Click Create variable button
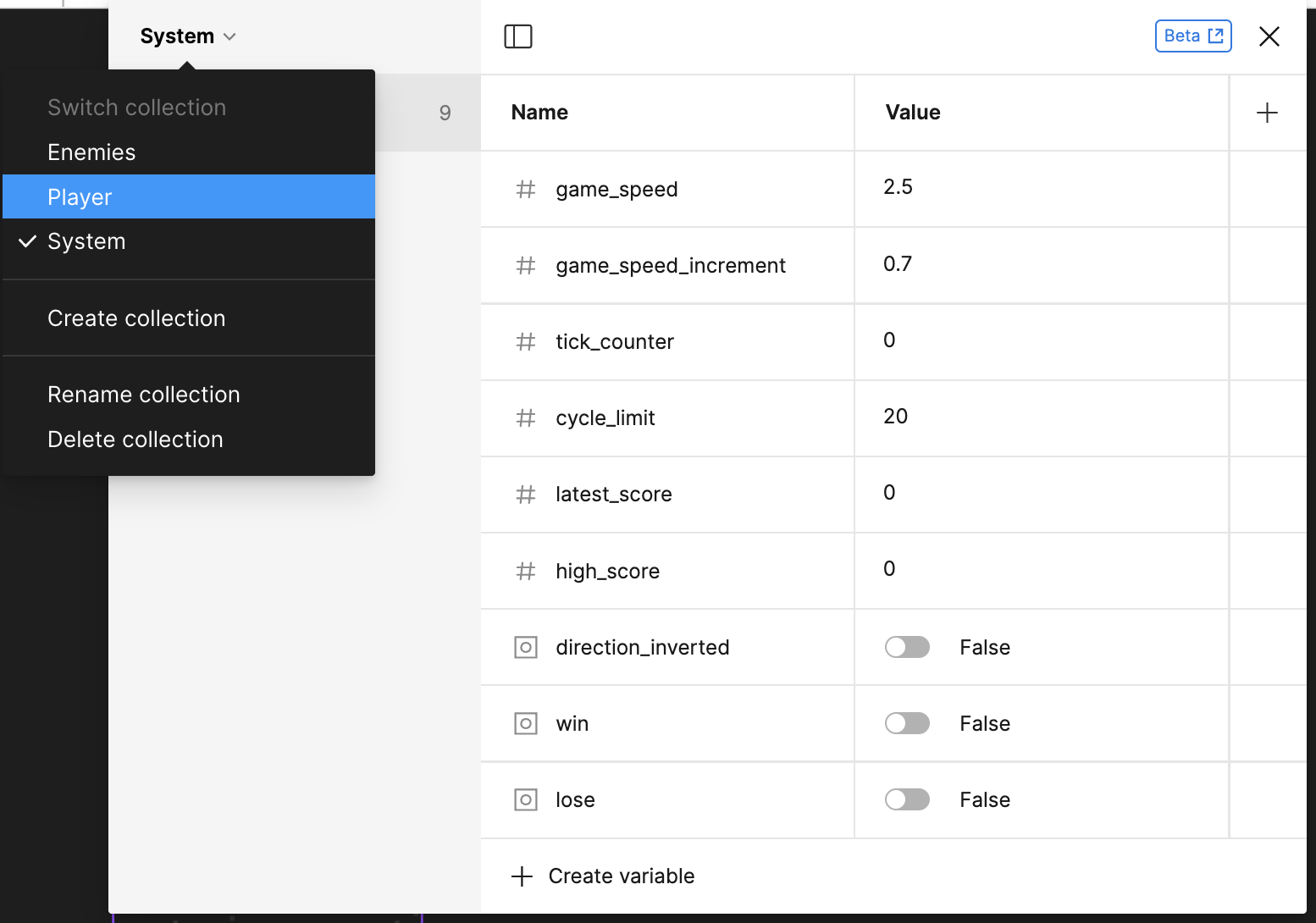1316x923 pixels. tap(603, 876)
